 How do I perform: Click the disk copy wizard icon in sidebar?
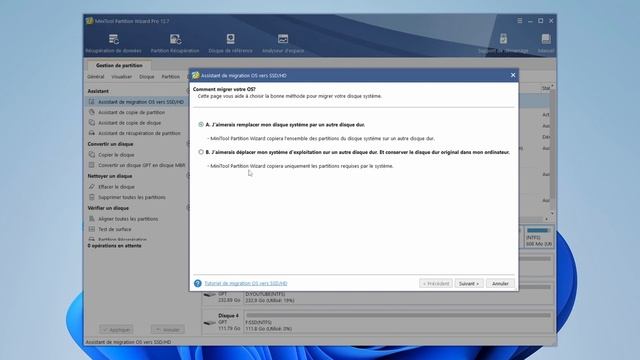[92, 122]
